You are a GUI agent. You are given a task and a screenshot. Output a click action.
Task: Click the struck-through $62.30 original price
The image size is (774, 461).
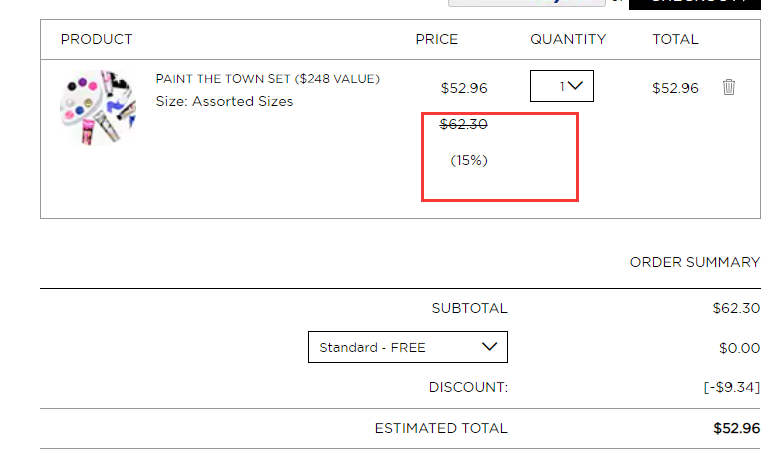click(464, 124)
